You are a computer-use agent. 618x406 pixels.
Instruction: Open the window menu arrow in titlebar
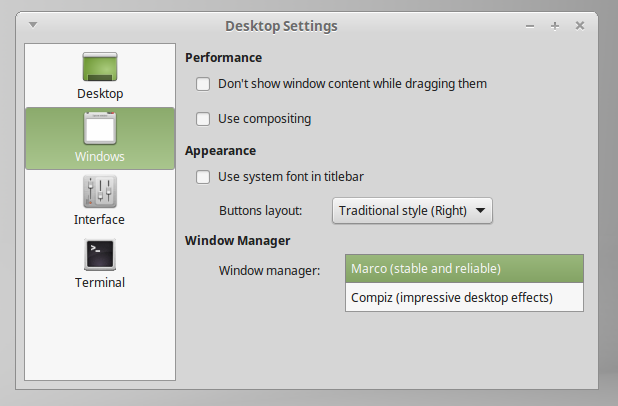tap(33, 25)
